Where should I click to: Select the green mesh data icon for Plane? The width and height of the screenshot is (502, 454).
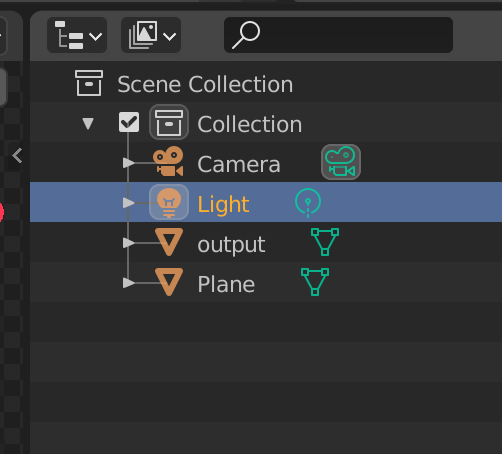(x=315, y=282)
